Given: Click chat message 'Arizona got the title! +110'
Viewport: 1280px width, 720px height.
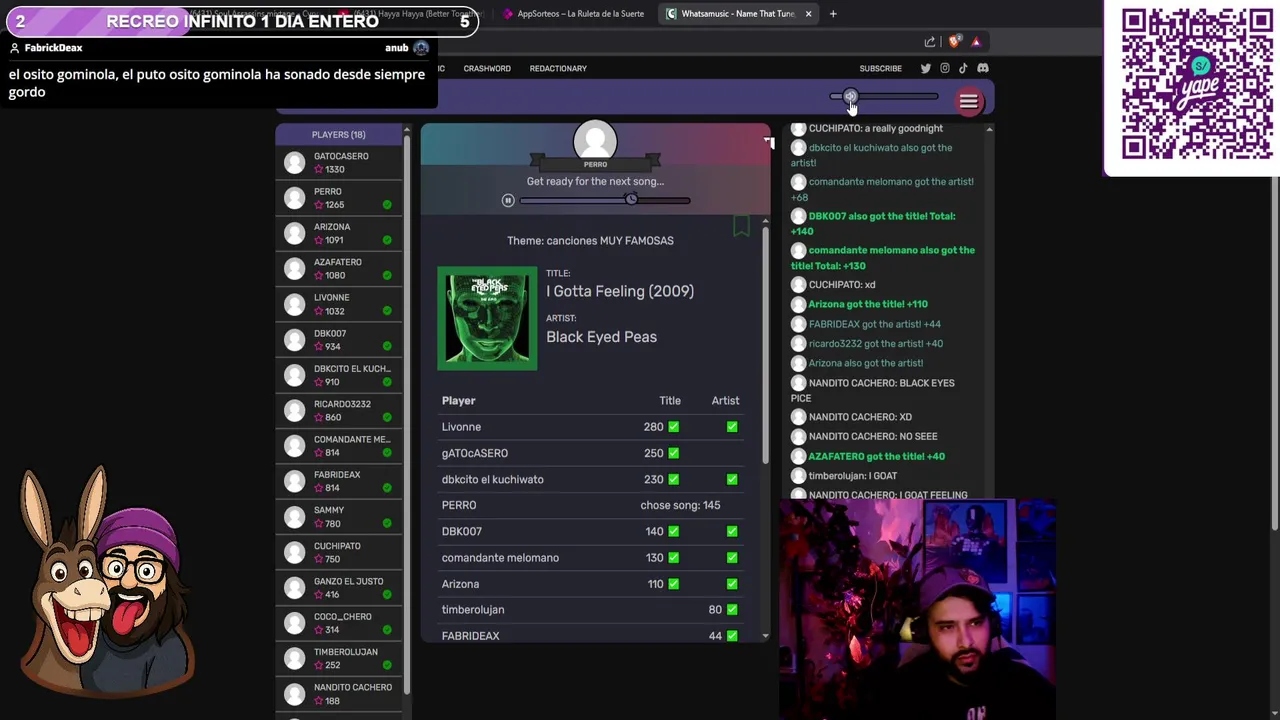Looking at the screenshot, I should pos(868,304).
